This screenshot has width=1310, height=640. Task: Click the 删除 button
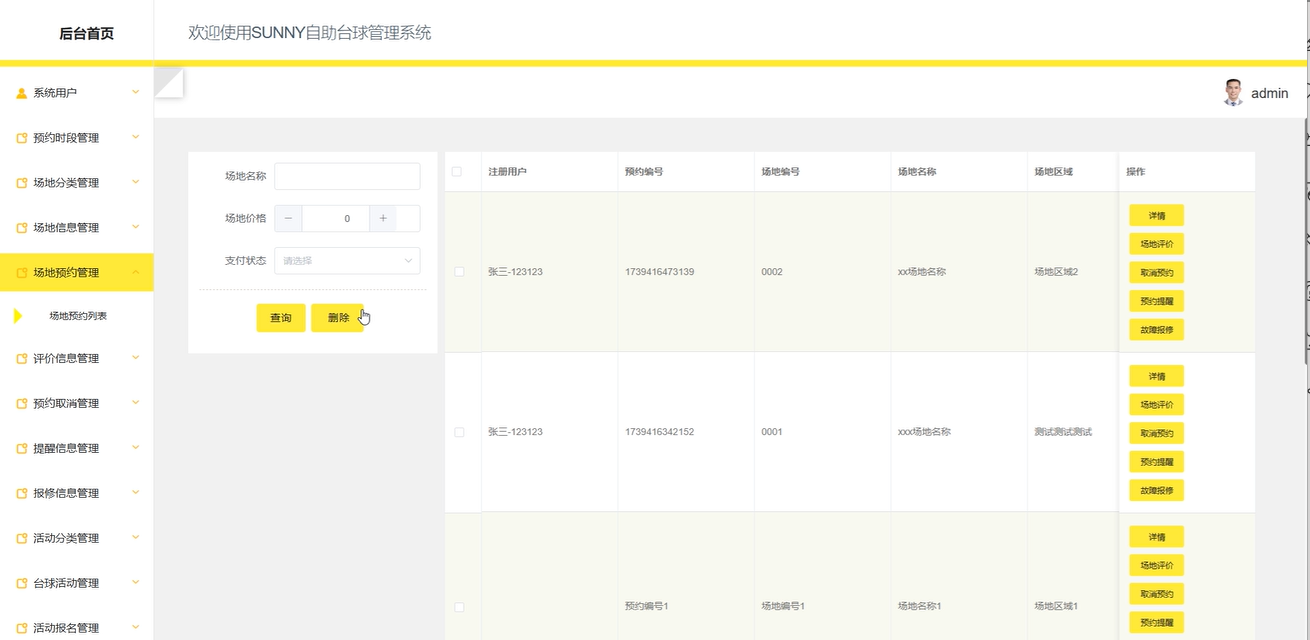coord(337,318)
